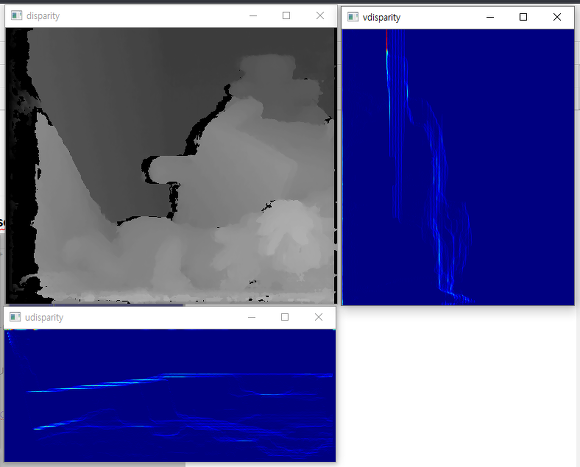This screenshot has height=467, width=580.
Task: Maximize the disparity window
Action: (x=286, y=16)
